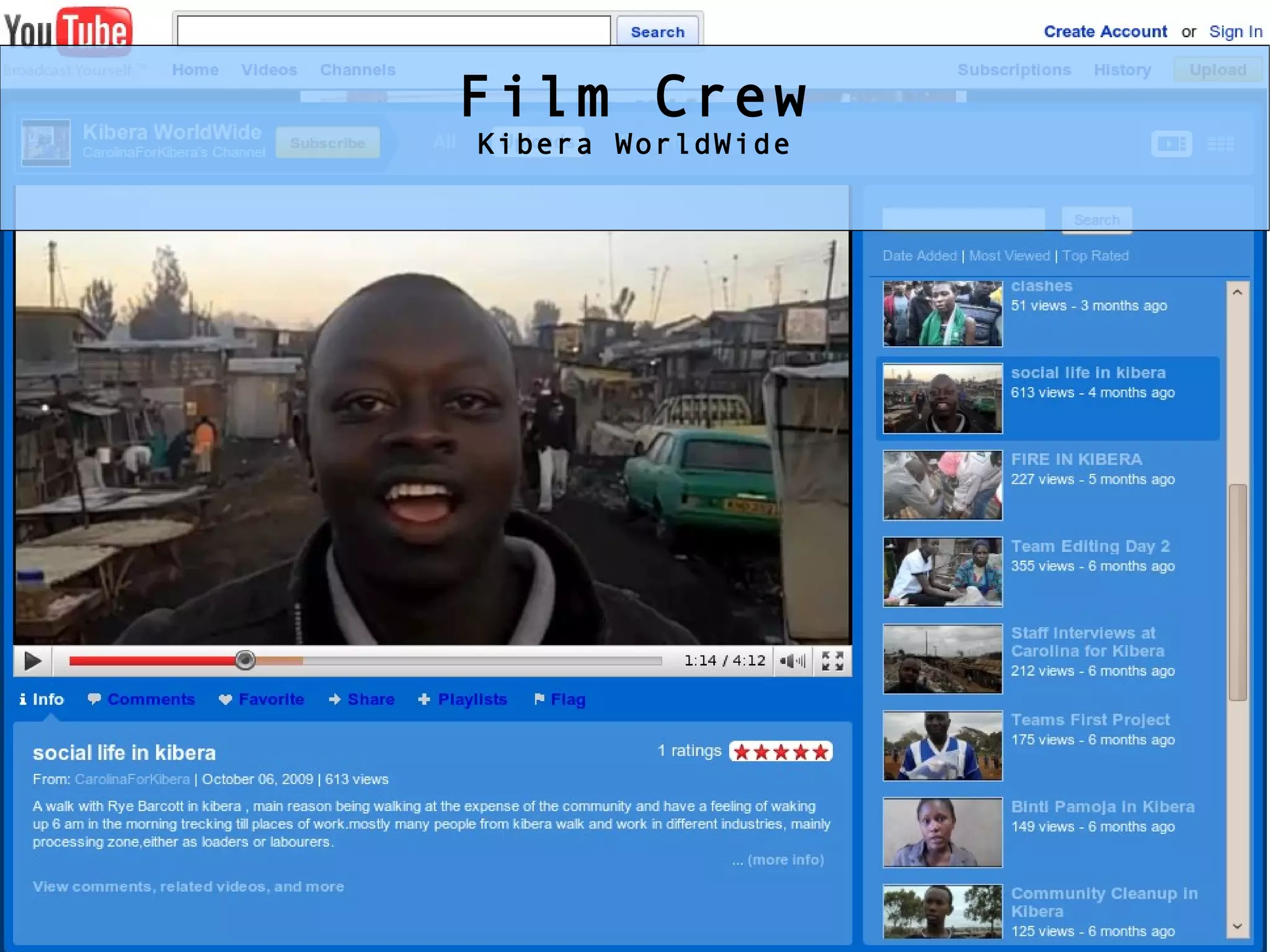Flag the video using Flag tab
Viewport: 1270px width, 952px height.
tap(559, 699)
